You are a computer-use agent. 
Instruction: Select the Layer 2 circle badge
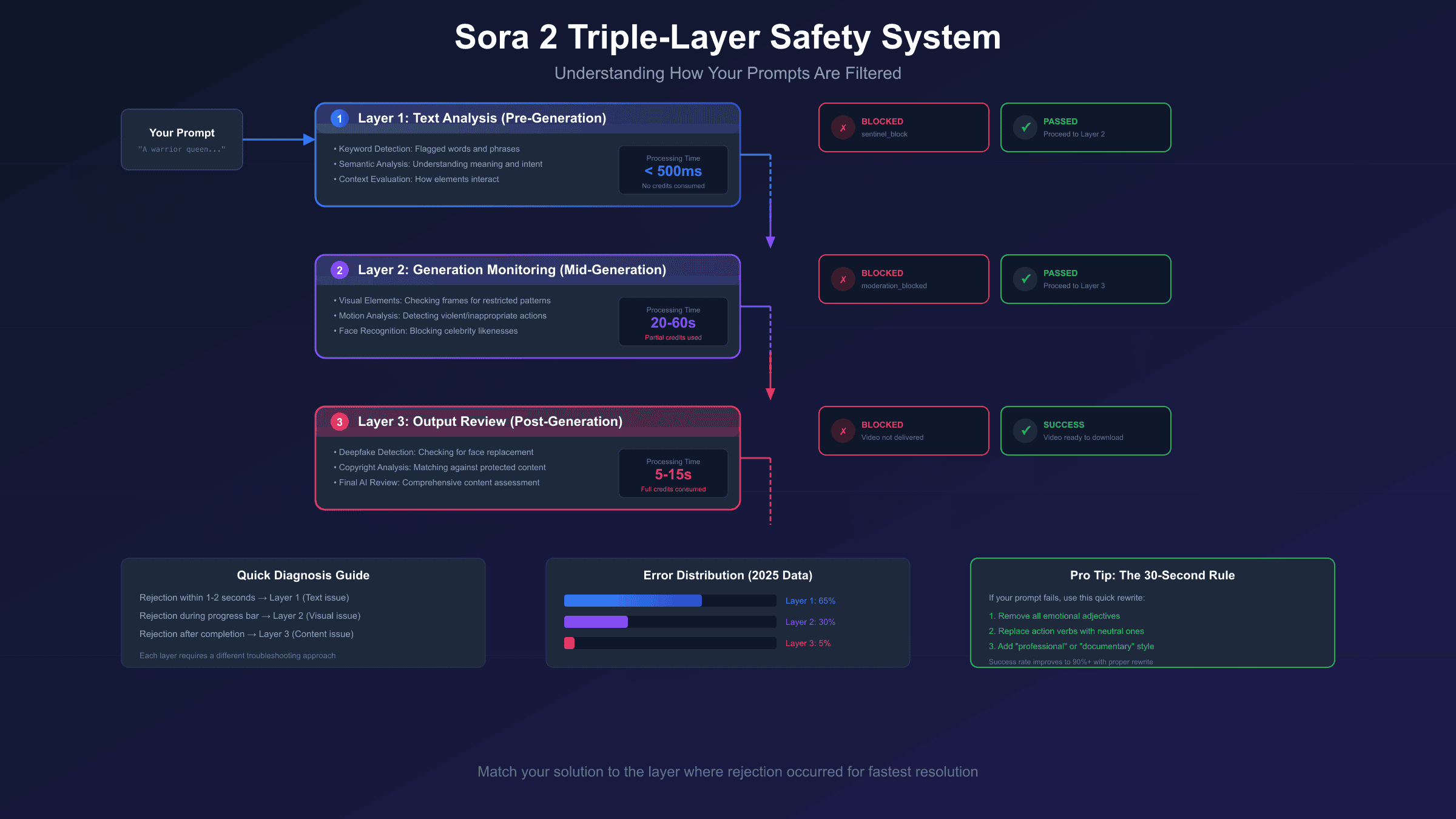(x=339, y=270)
